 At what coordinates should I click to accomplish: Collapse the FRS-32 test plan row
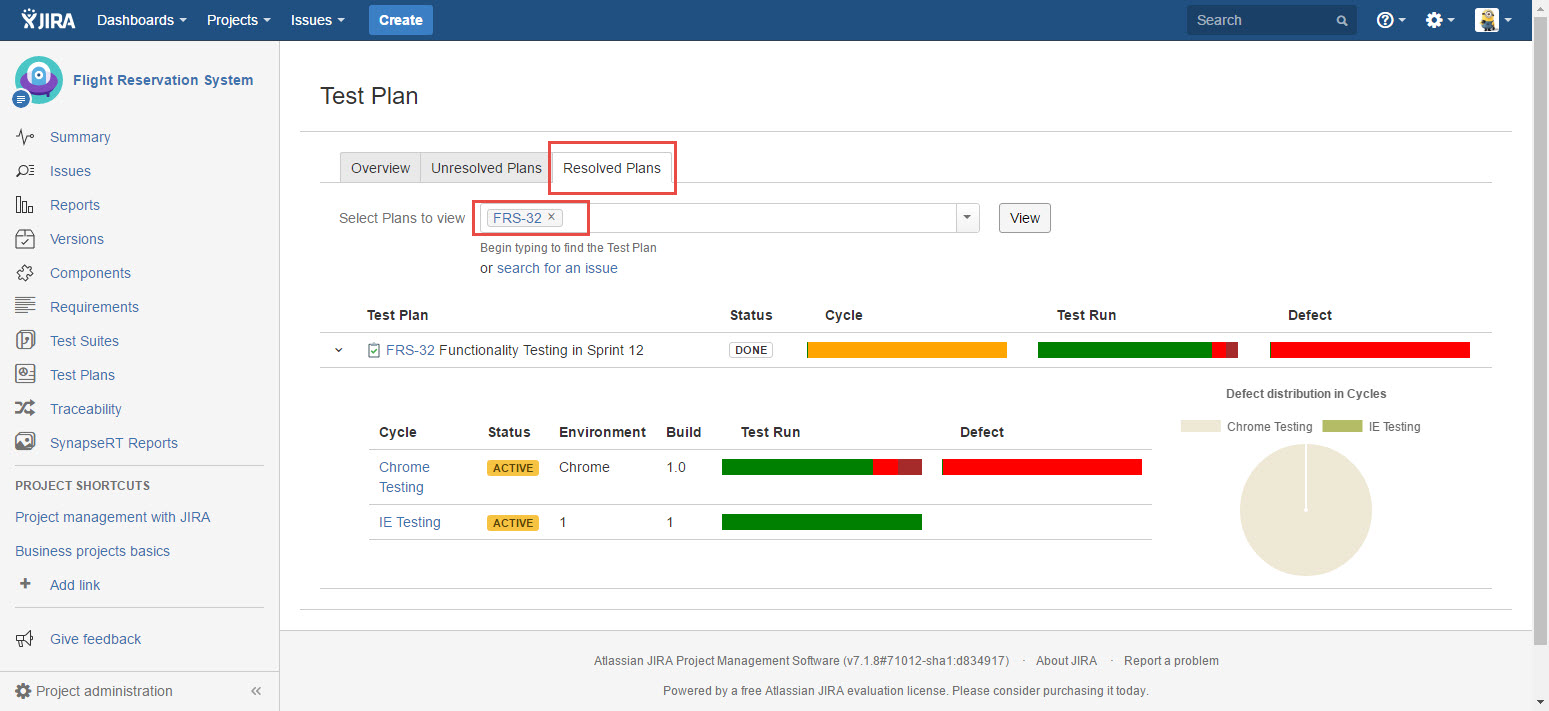point(338,350)
